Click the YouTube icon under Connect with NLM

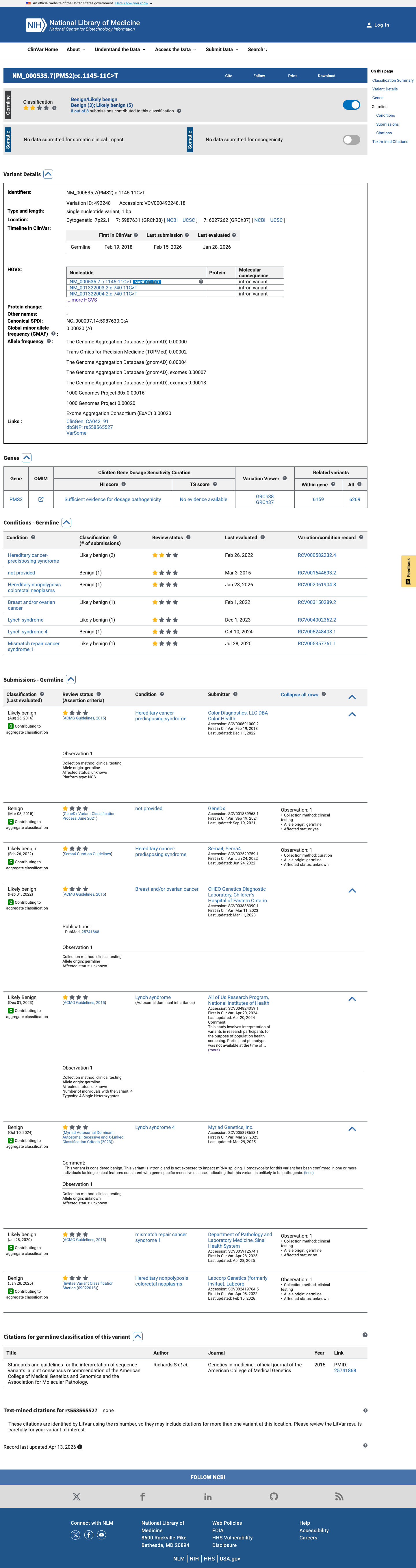[x=102, y=1535]
